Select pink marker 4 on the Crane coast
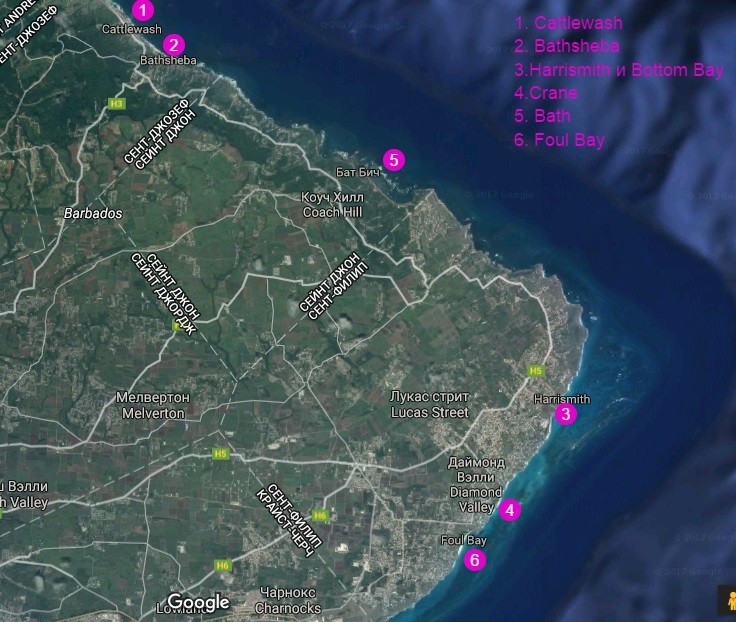This screenshot has height=622, width=736. [x=510, y=510]
